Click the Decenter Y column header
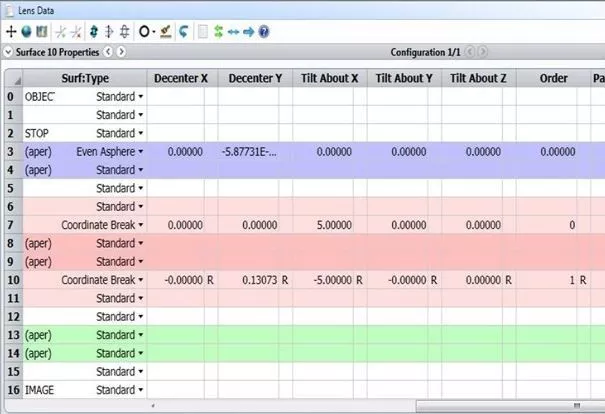The width and height of the screenshot is (605, 414). (x=255, y=78)
